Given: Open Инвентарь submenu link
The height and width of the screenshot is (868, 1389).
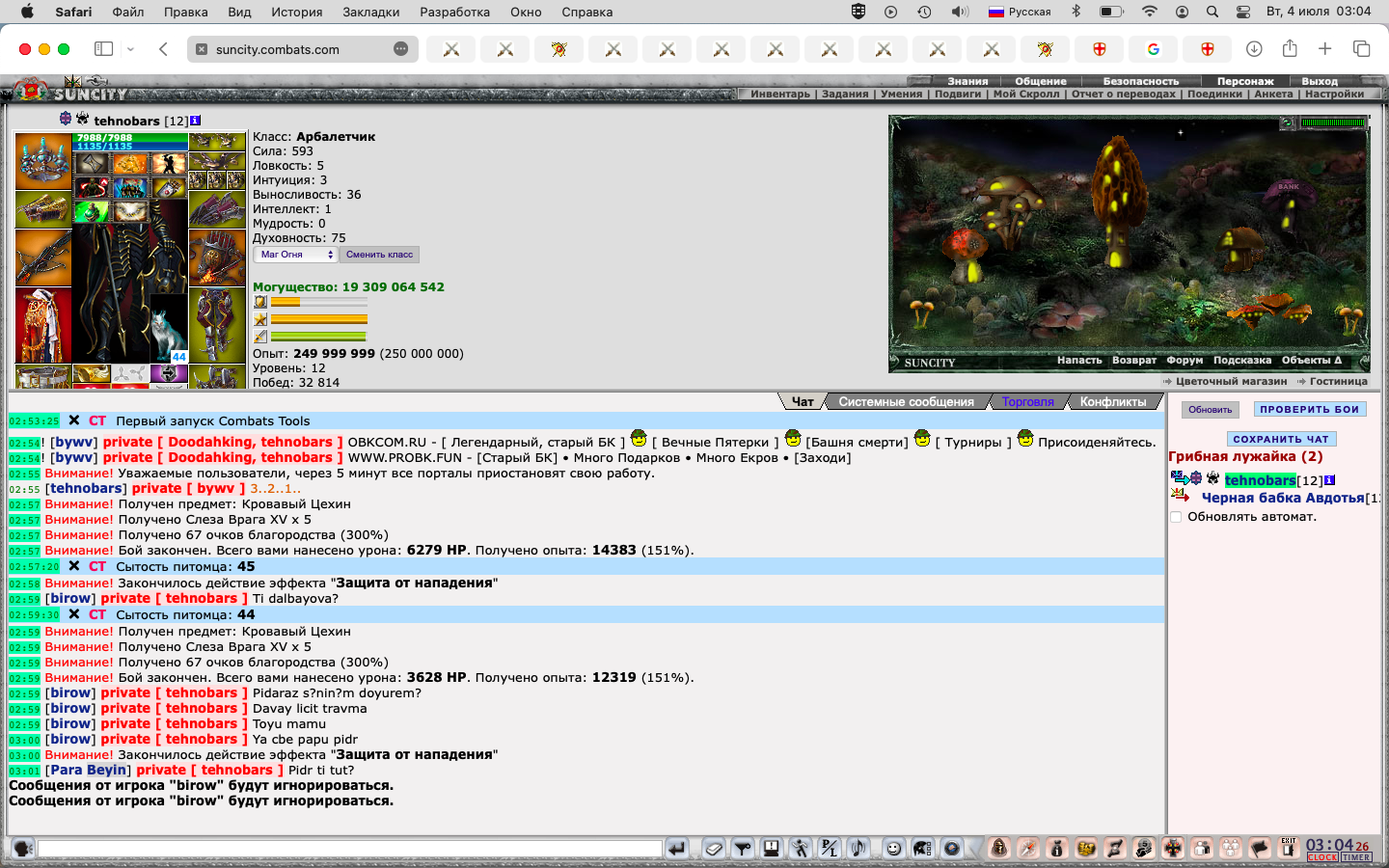Looking at the screenshot, I should [780, 94].
